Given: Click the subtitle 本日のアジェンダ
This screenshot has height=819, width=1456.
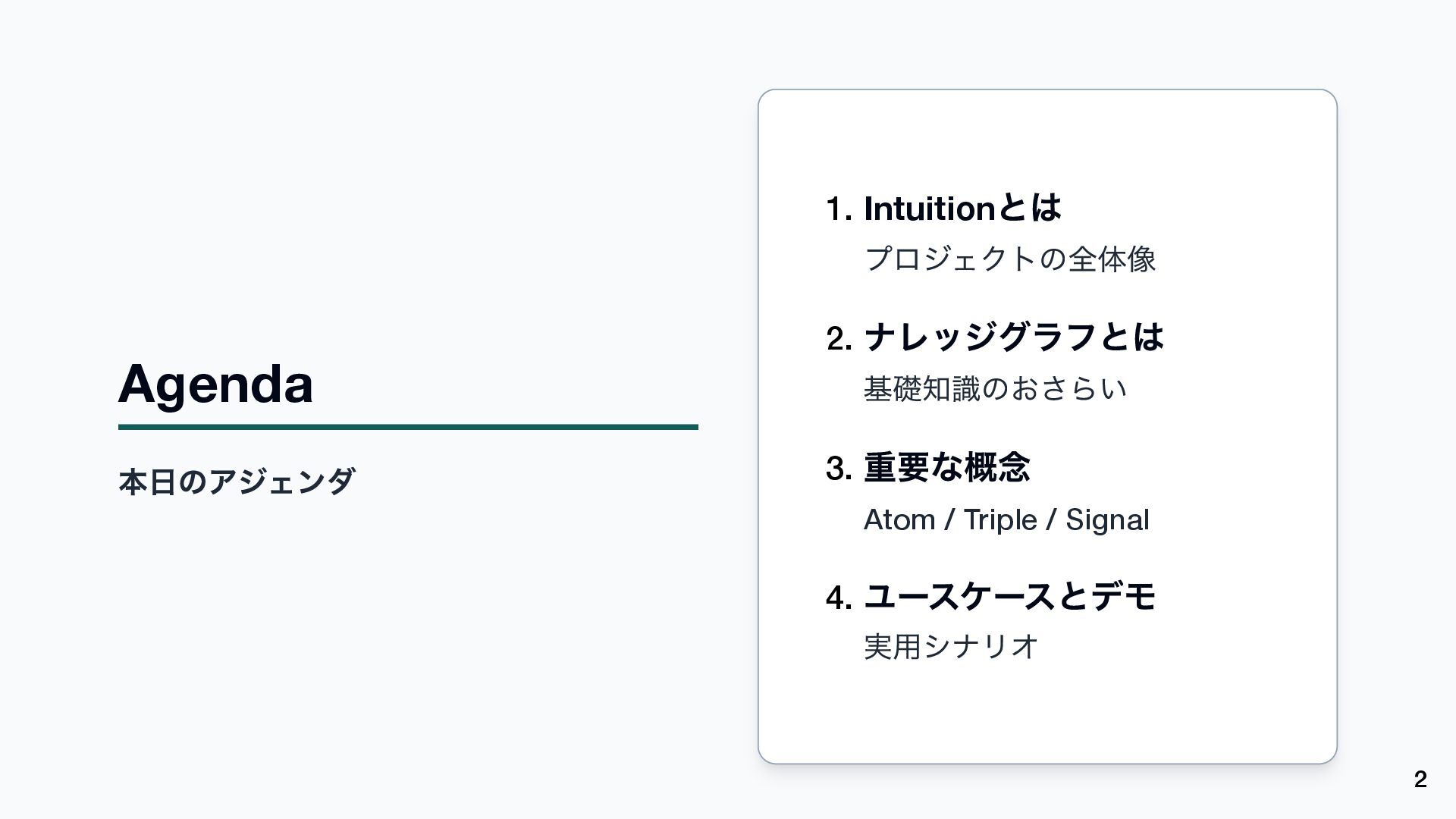Looking at the screenshot, I should pos(237,482).
